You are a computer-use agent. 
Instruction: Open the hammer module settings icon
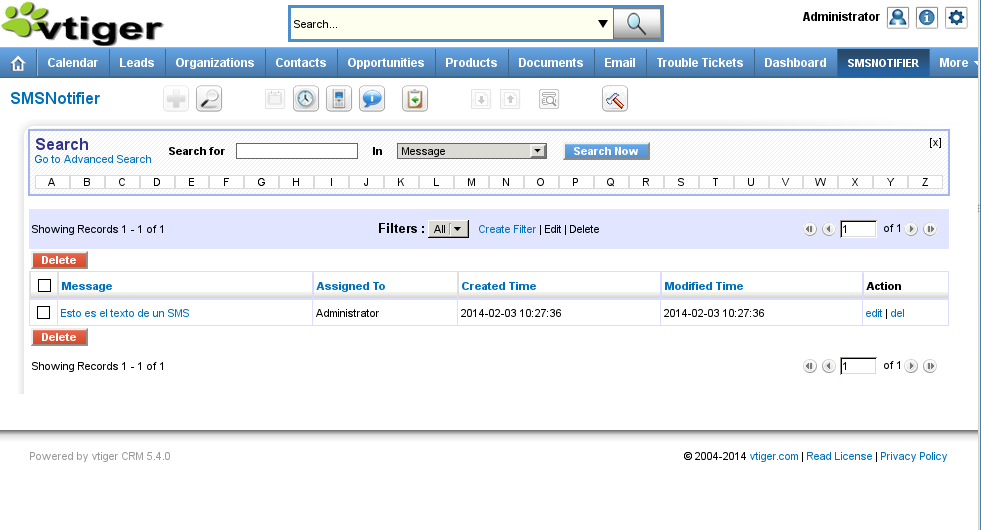(x=615, y=99)
